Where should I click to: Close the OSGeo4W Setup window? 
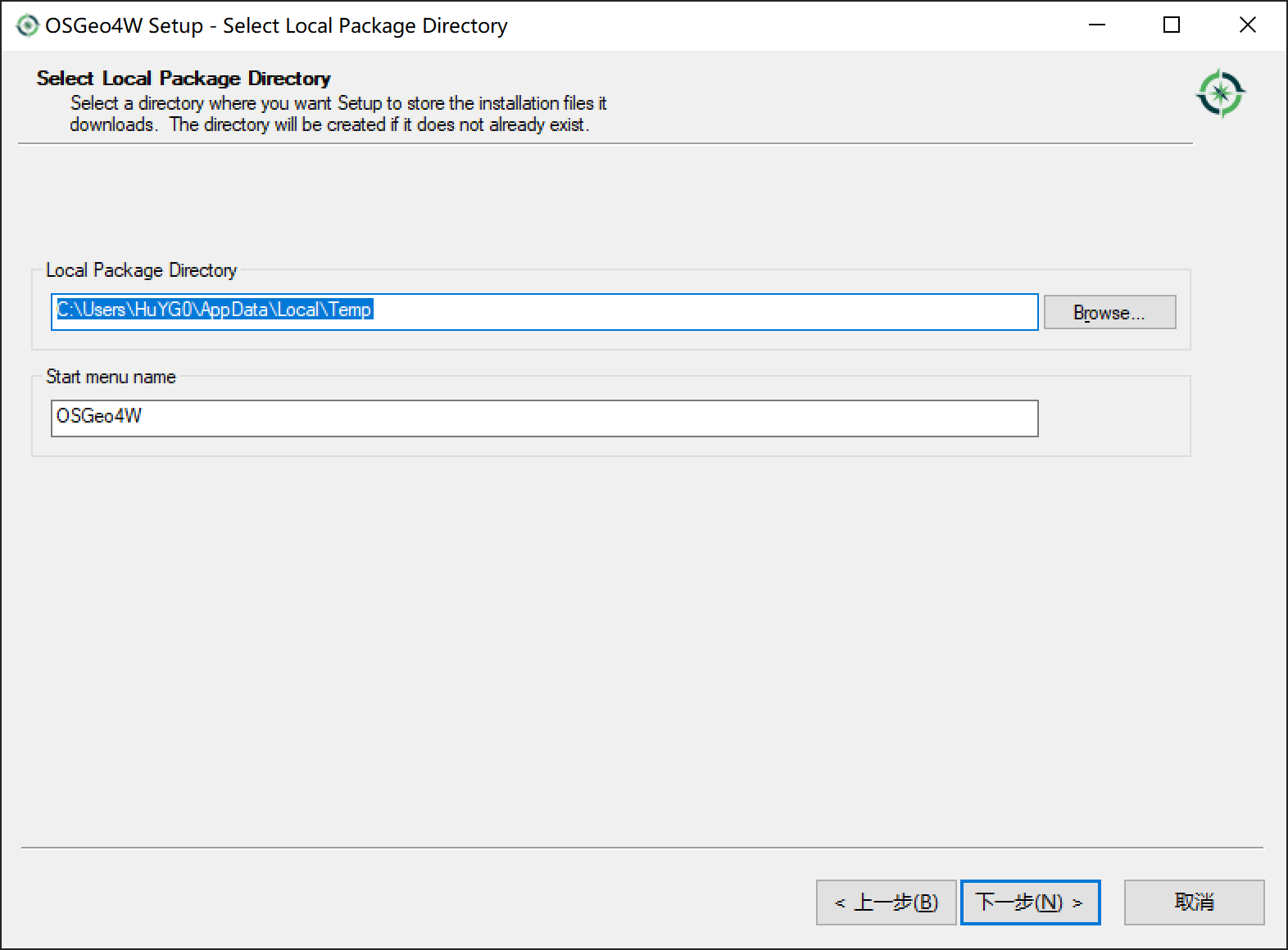click(x=1247, y=25)
